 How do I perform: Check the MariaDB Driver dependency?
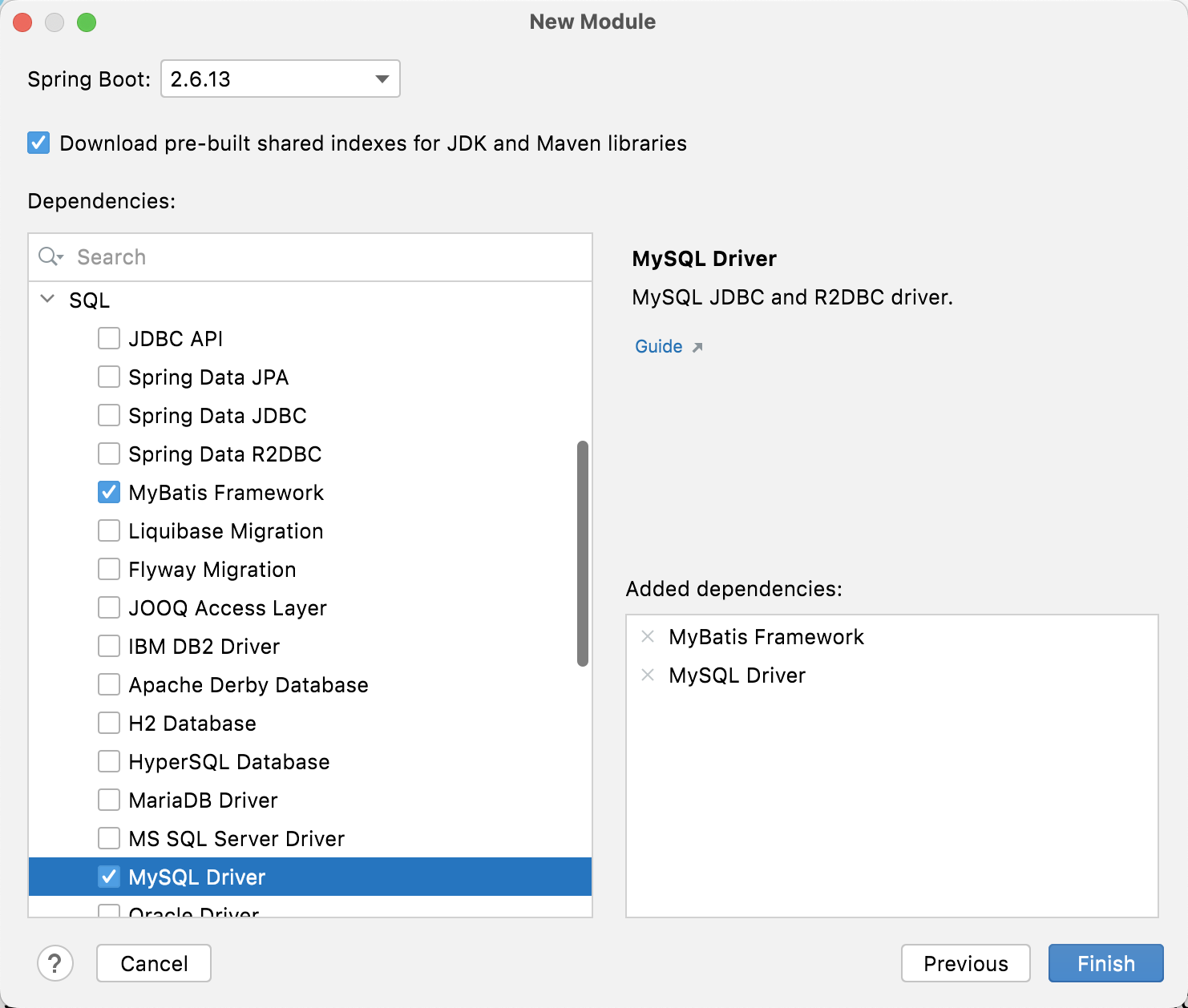[x=109, y=800]
